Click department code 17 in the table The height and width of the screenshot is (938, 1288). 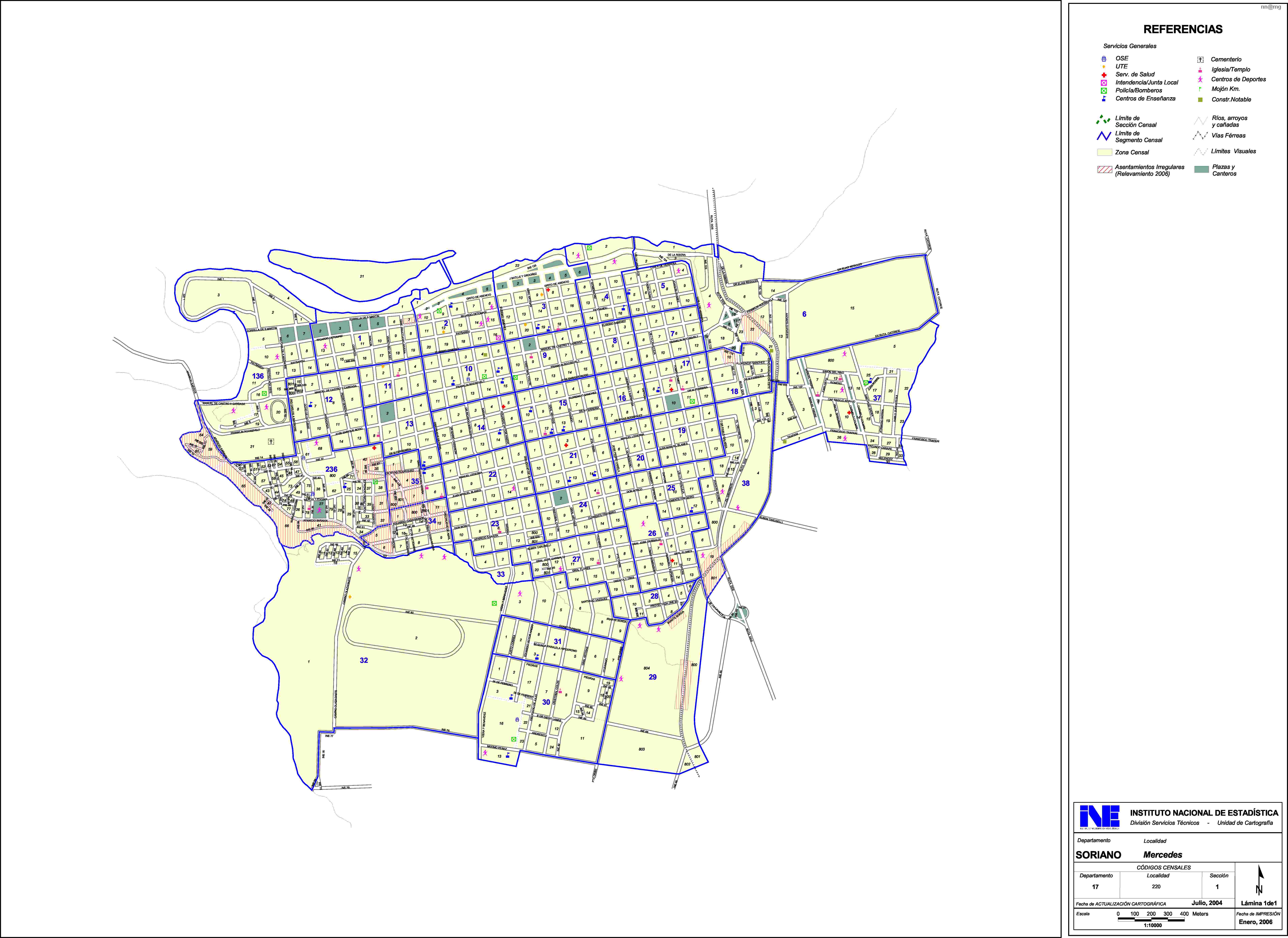pos(1095,887)
